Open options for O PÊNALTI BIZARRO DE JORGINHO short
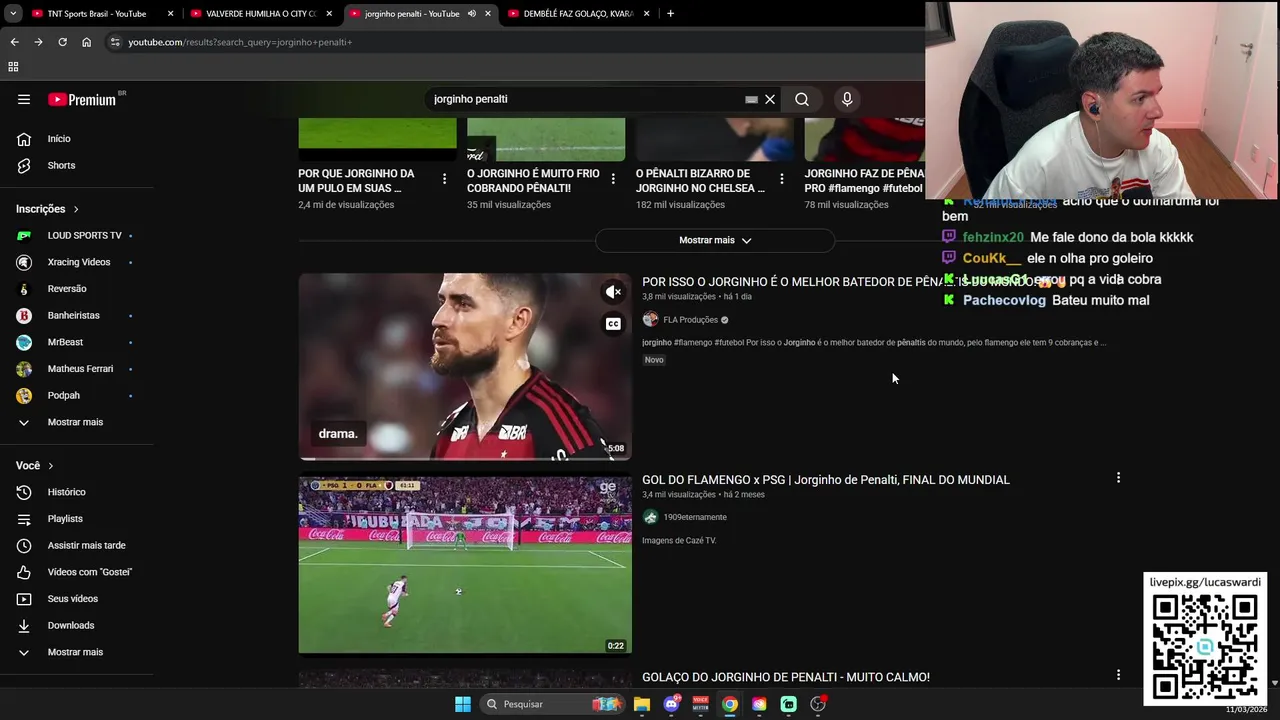 [x=782, y=179]
